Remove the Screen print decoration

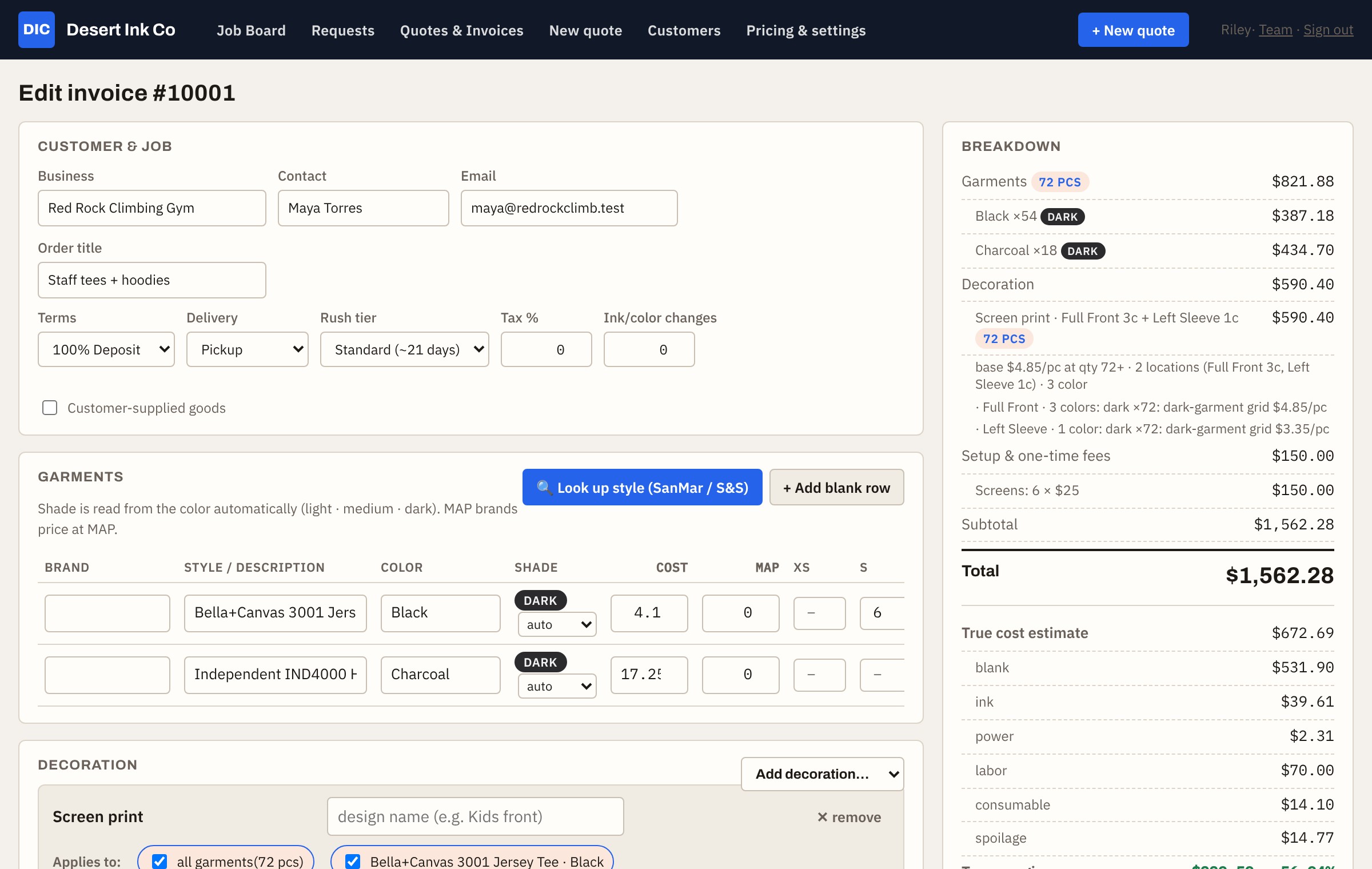pyautogui.click(x=849, y=817)
